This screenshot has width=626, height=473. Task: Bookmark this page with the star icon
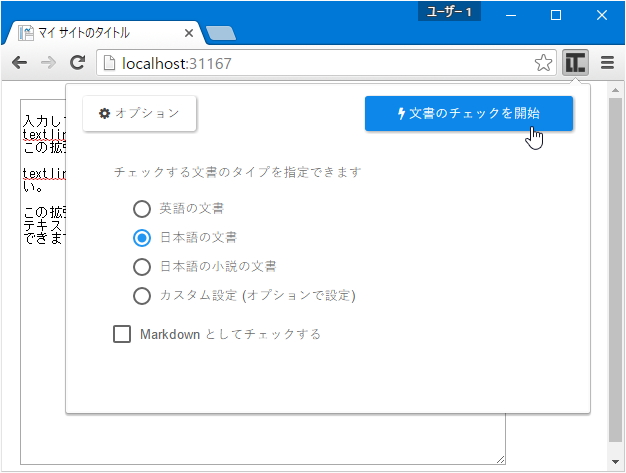pos(543,63)
